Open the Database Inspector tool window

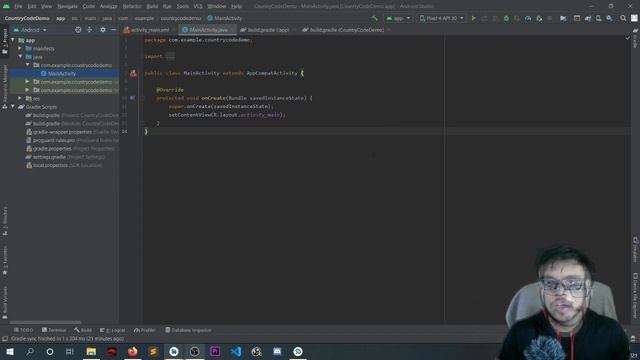(188, 330)
